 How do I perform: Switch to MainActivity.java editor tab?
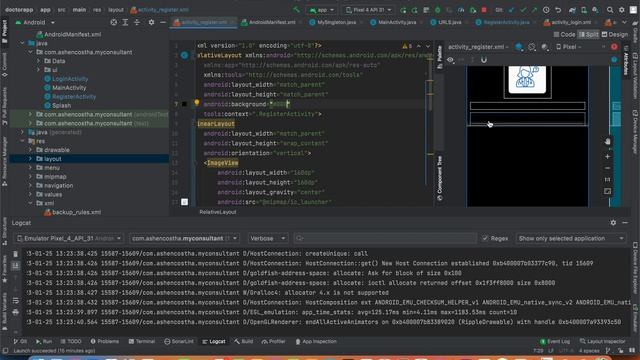click(x=393, y=22)
